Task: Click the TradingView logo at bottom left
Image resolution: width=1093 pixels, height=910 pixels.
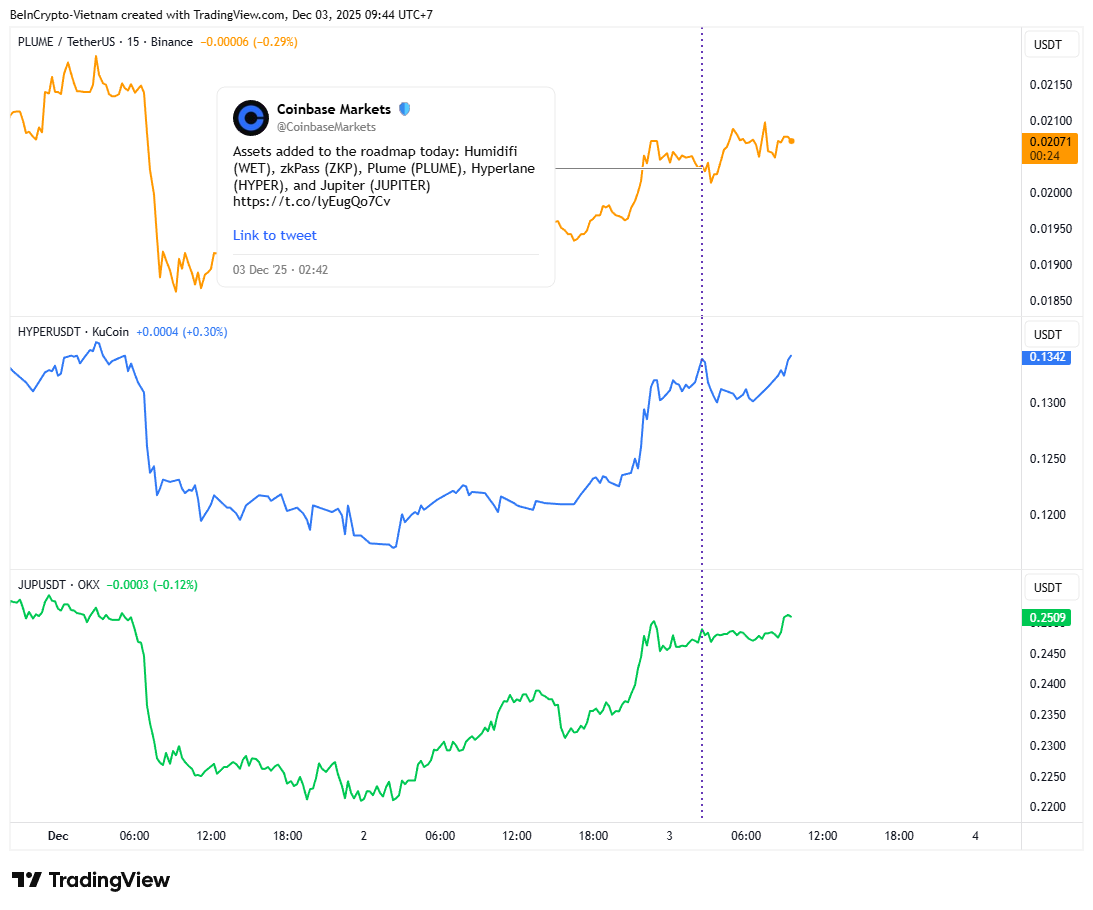Action: click(x=91, y=880)
